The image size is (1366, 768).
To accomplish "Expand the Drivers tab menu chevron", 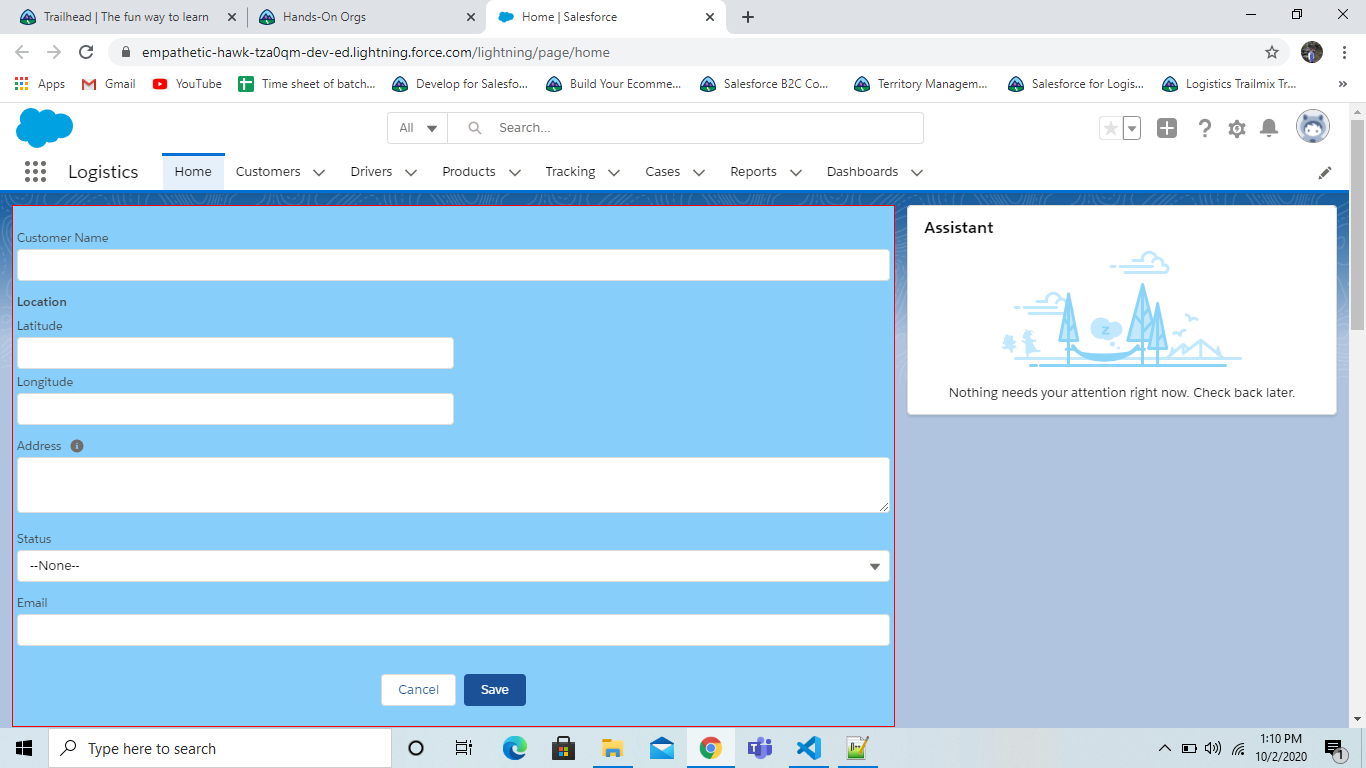I will pyautogui.click(x=411, y=172).
